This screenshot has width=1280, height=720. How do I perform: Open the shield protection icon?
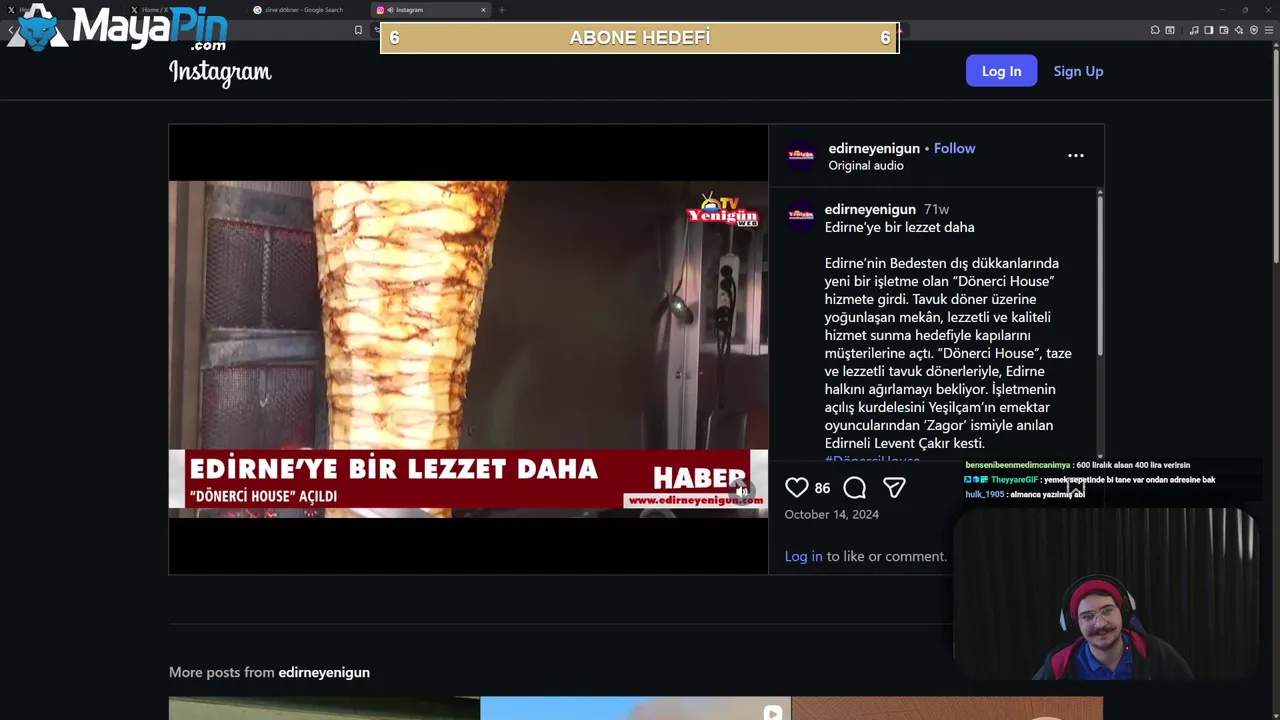pyautogui.click(x=1254, y=30)
